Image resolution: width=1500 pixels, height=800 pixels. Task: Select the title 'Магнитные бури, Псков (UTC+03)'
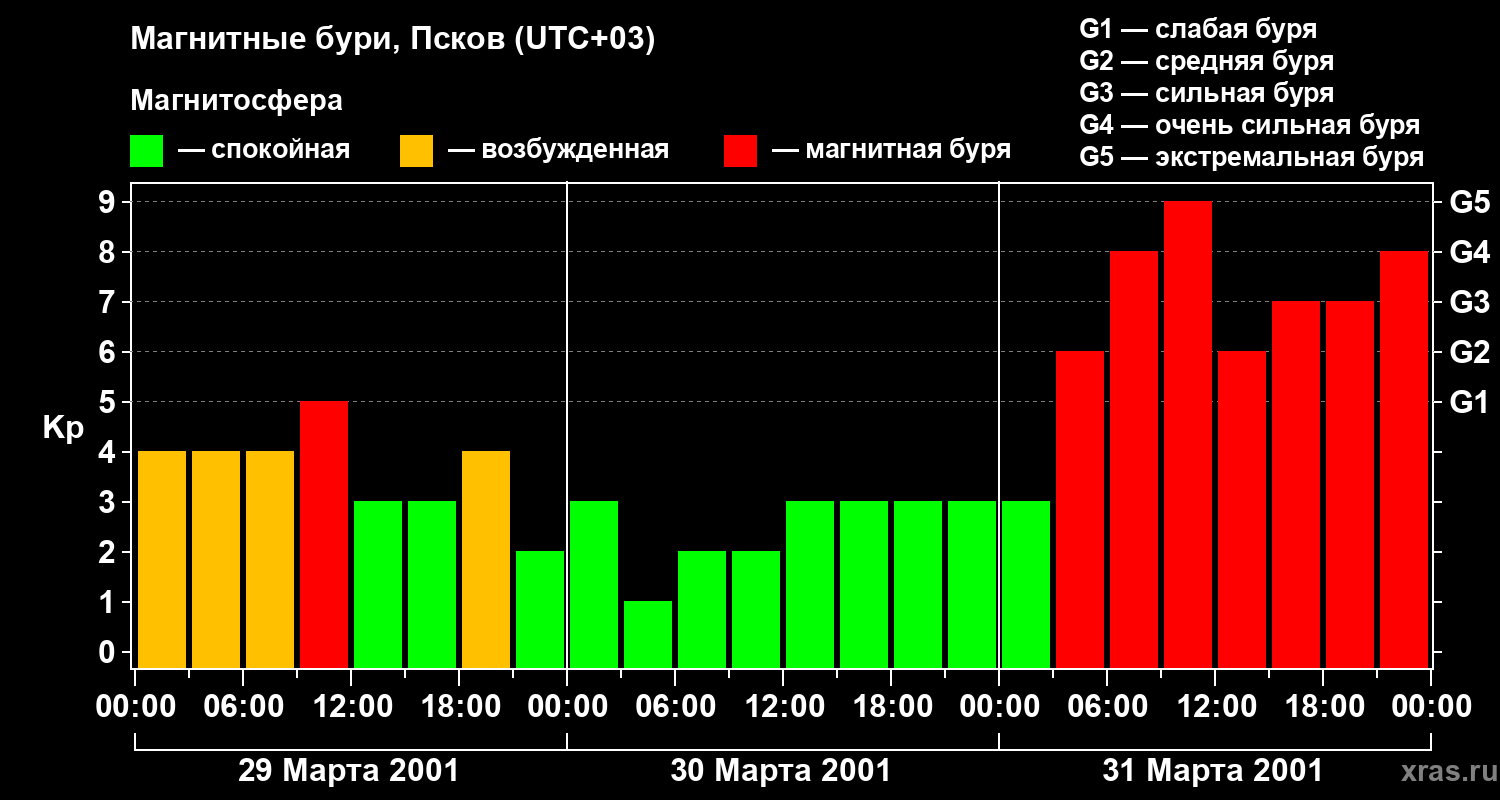(x=393, y=41)
